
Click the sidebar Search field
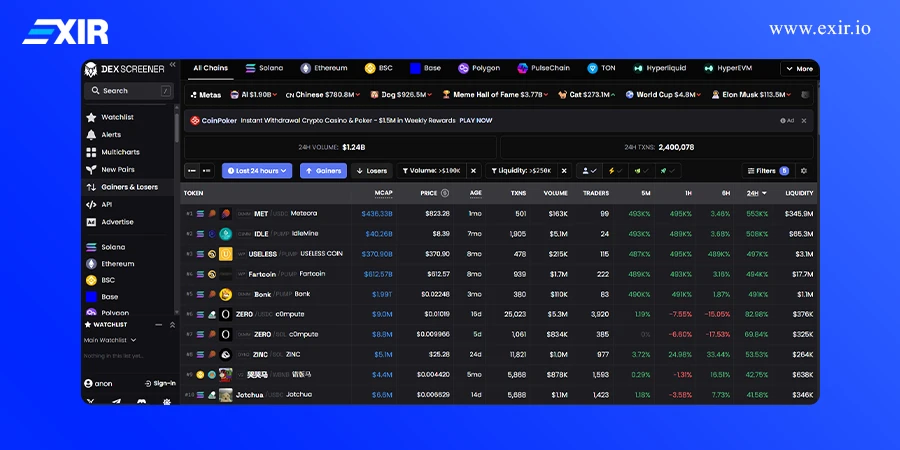(129, 91)
